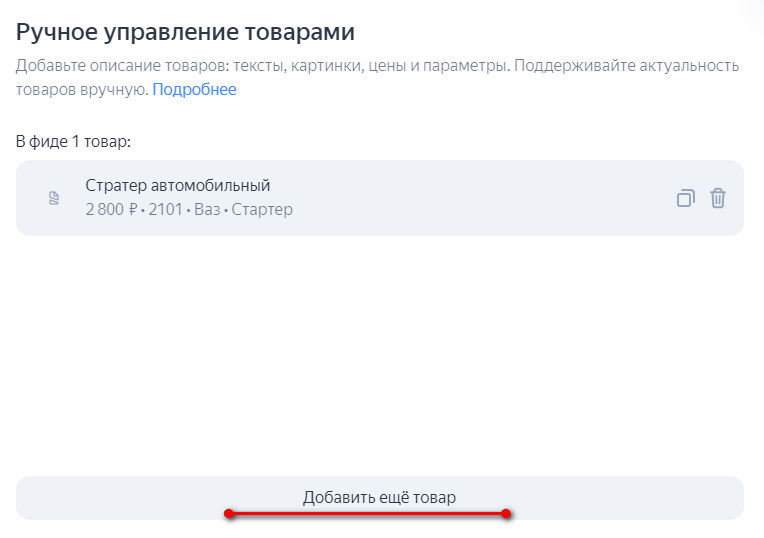
Task: Click the left red dot under the button
Action: (x=229, y=514)
